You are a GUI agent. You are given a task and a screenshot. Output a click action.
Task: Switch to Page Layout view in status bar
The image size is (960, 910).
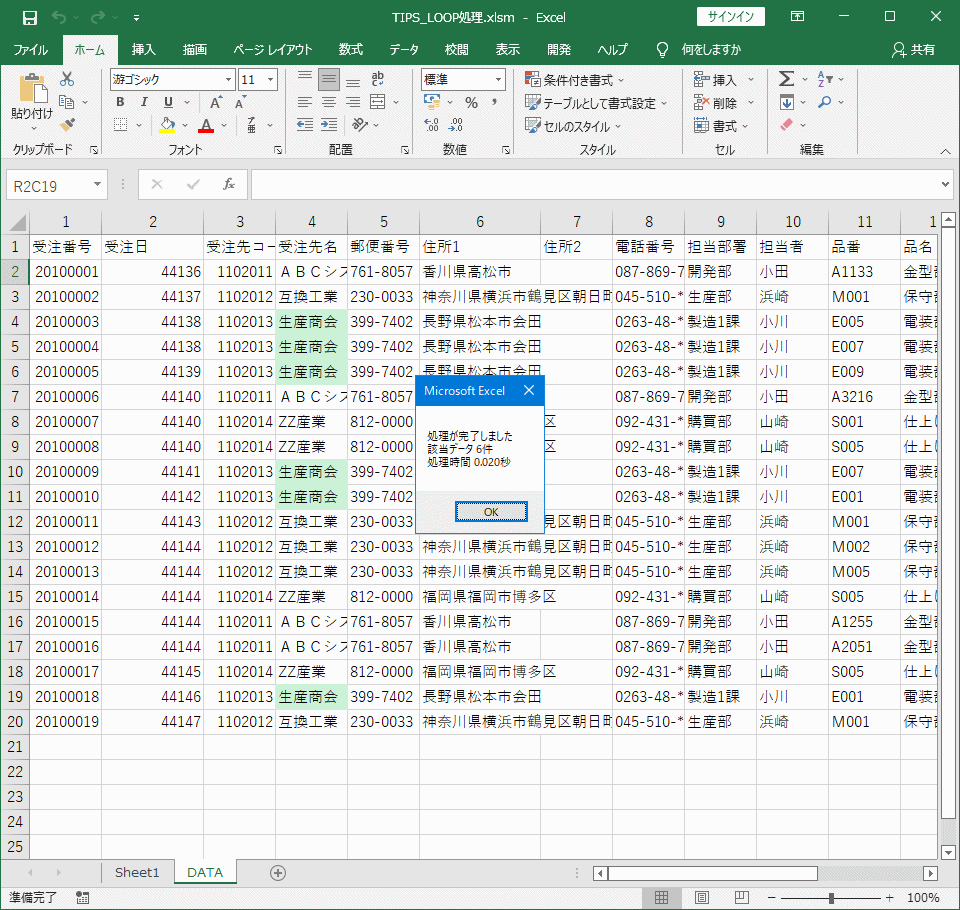[x=702, y=898]
